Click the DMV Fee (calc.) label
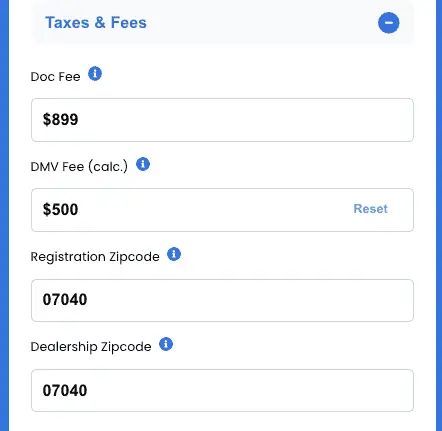 pos(79,166)
